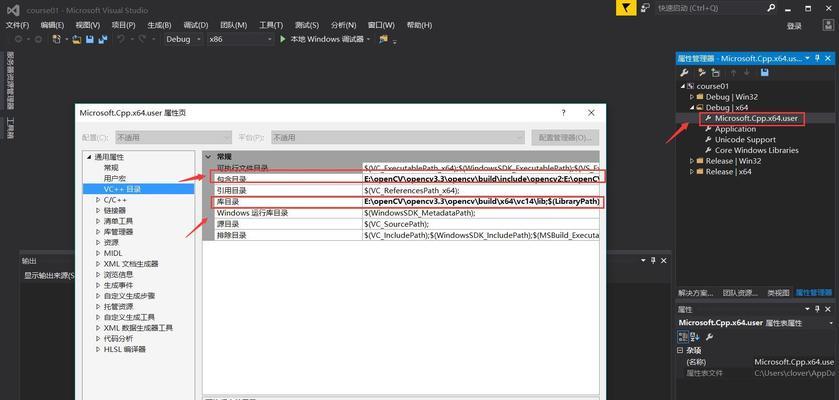Click the yellow notifications flag icon
This screenshot has height=400, width=839.
coord(626,8)
